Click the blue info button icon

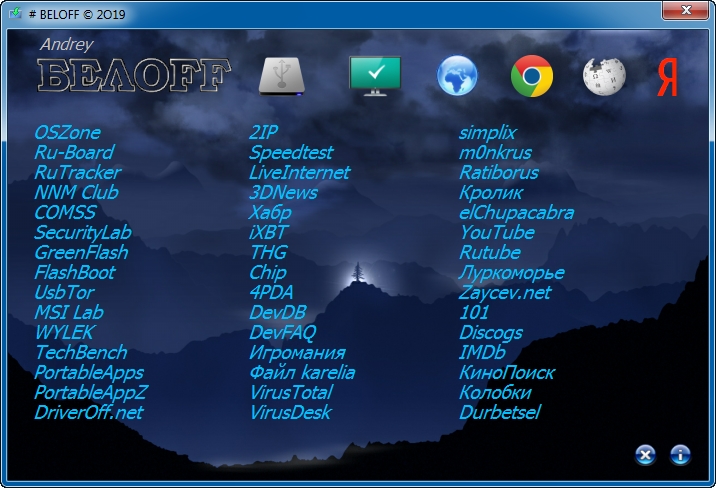coord(680,455)
